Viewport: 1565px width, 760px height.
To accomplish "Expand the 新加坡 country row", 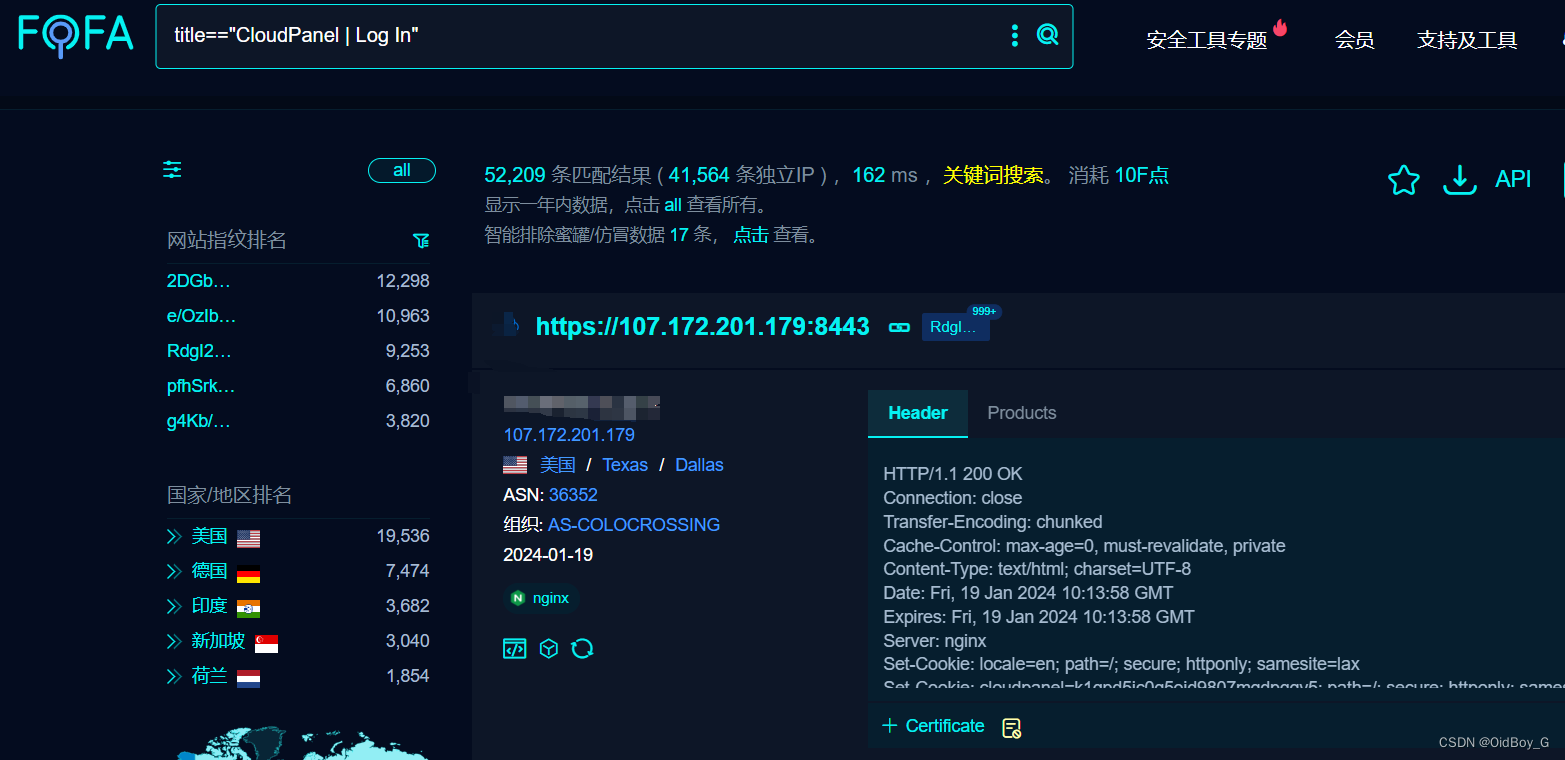I will click(x=174, y=642).
